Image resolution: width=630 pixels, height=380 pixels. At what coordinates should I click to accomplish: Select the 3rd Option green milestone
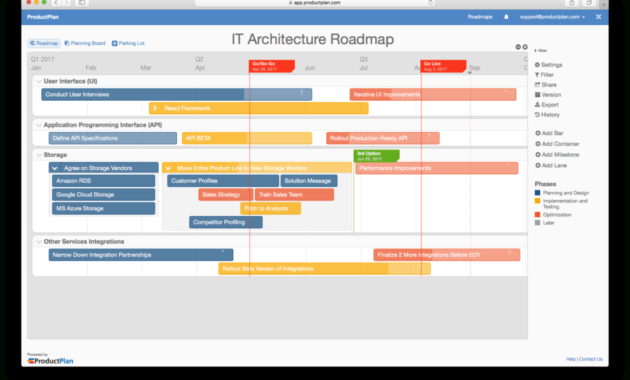(376, 156)
